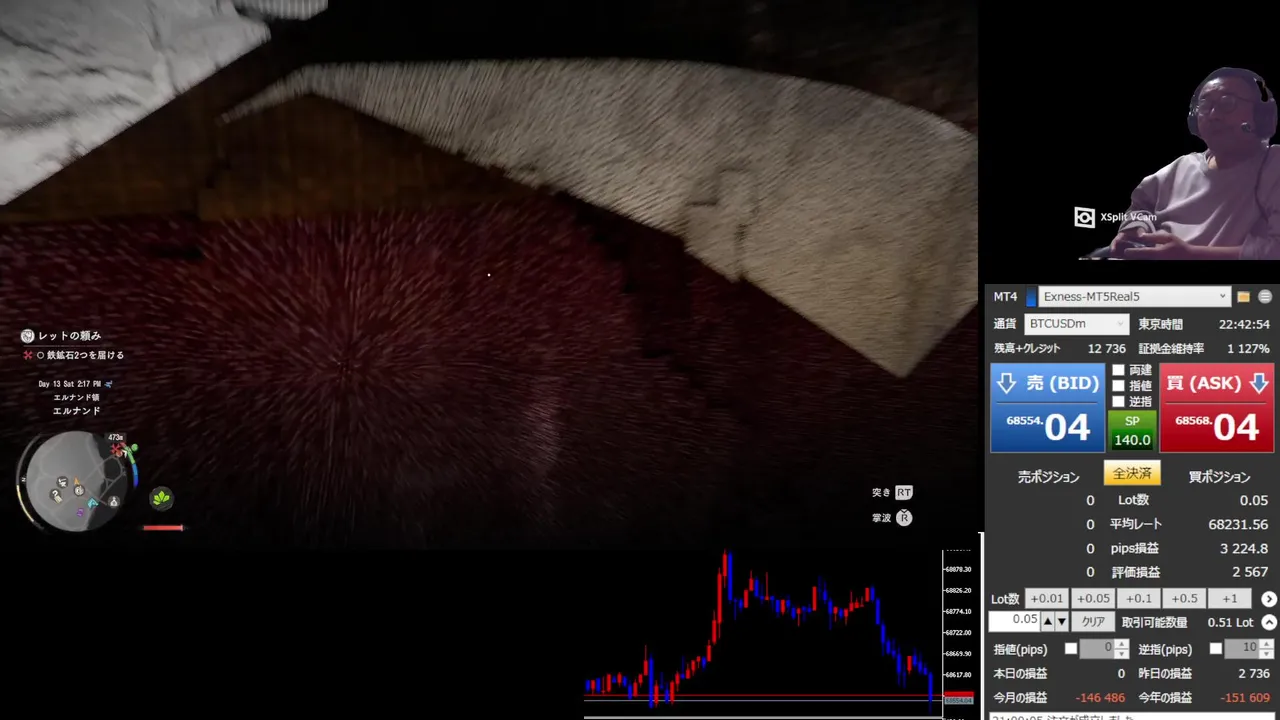Click the 売 (BID) sell button
The width and height of the screenshot is (1280, 720).
(x=1047, y=408)
